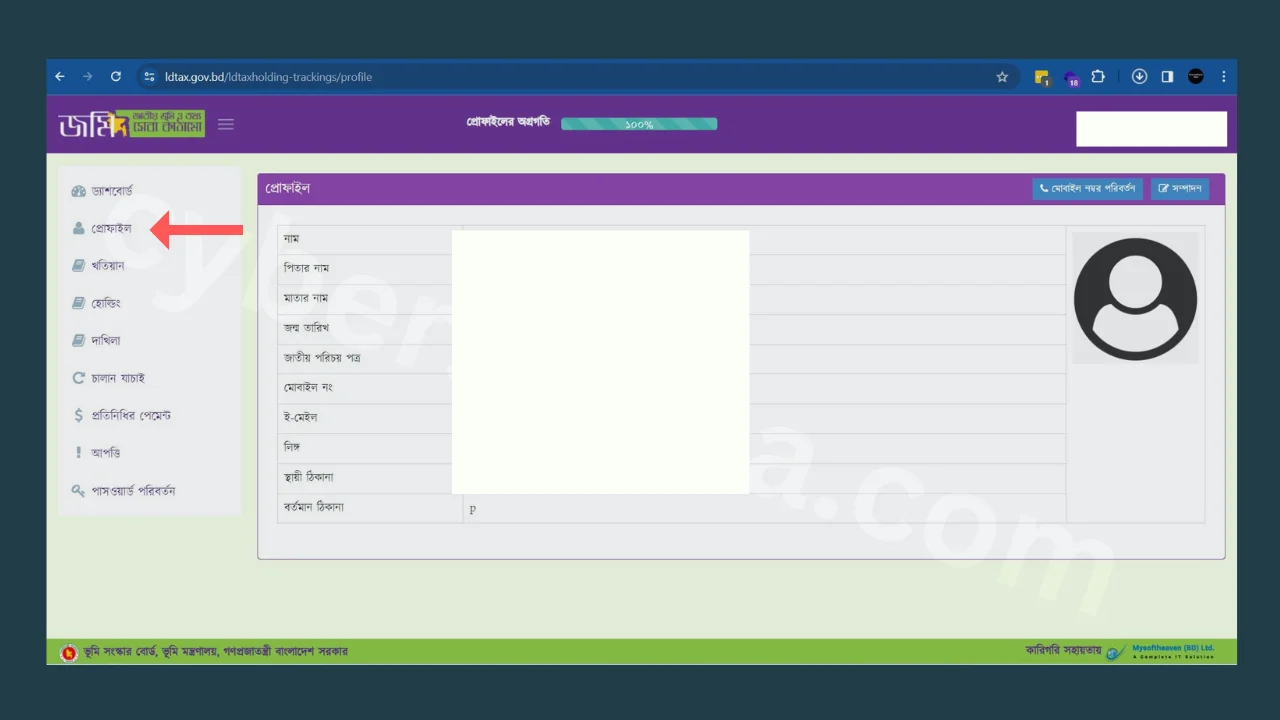Bookmark the page with the star icon
1280x720 pixels.
pos(1002,77)
